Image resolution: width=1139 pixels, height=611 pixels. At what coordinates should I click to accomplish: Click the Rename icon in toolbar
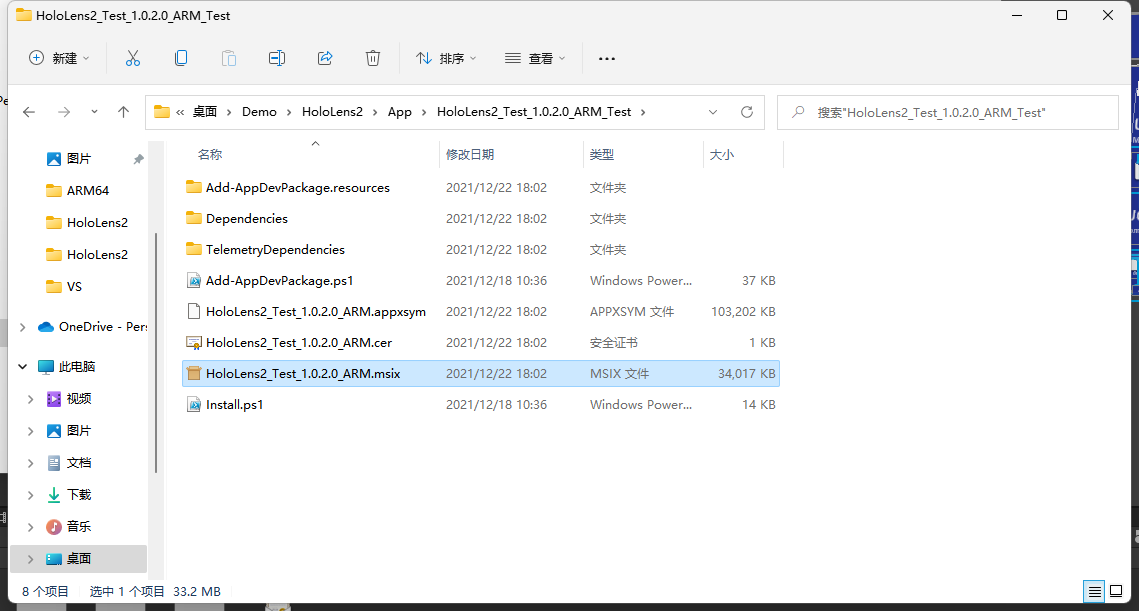(277, 58)
